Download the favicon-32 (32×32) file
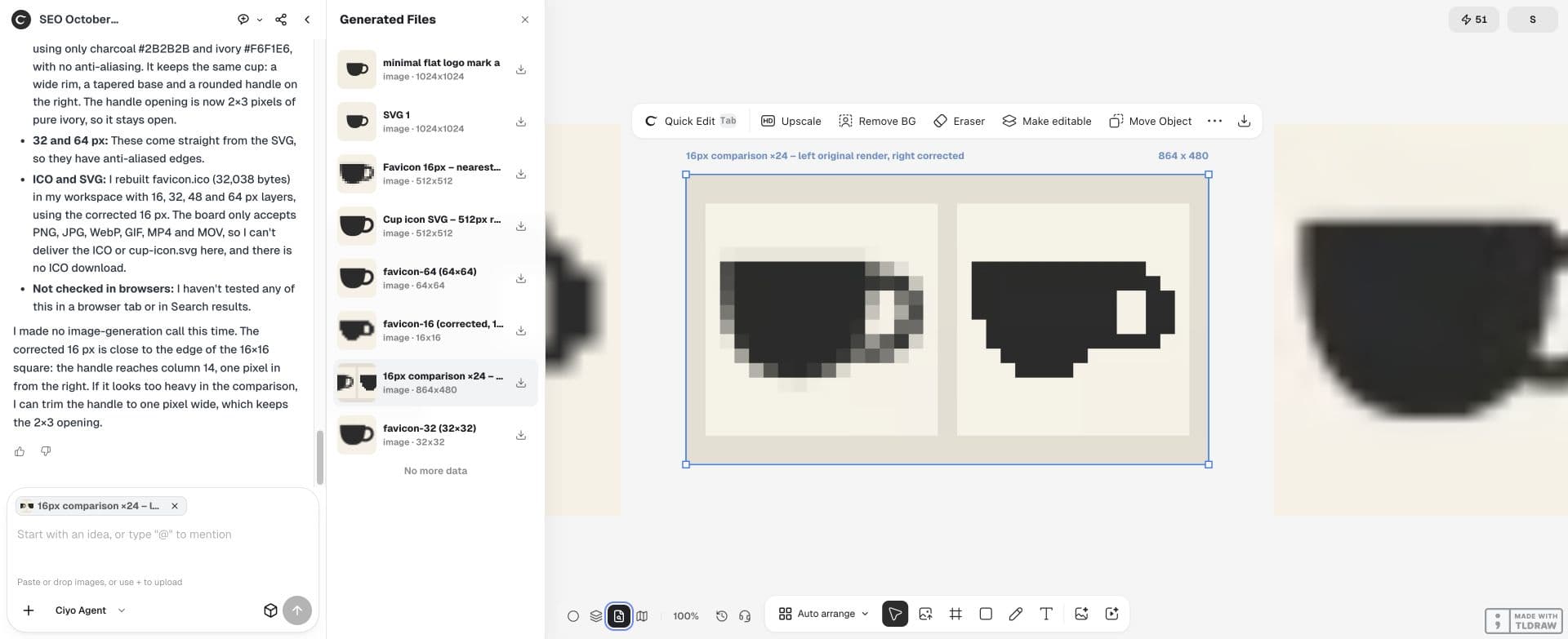This screenshot has width=1568, height=639. (521, 435)
